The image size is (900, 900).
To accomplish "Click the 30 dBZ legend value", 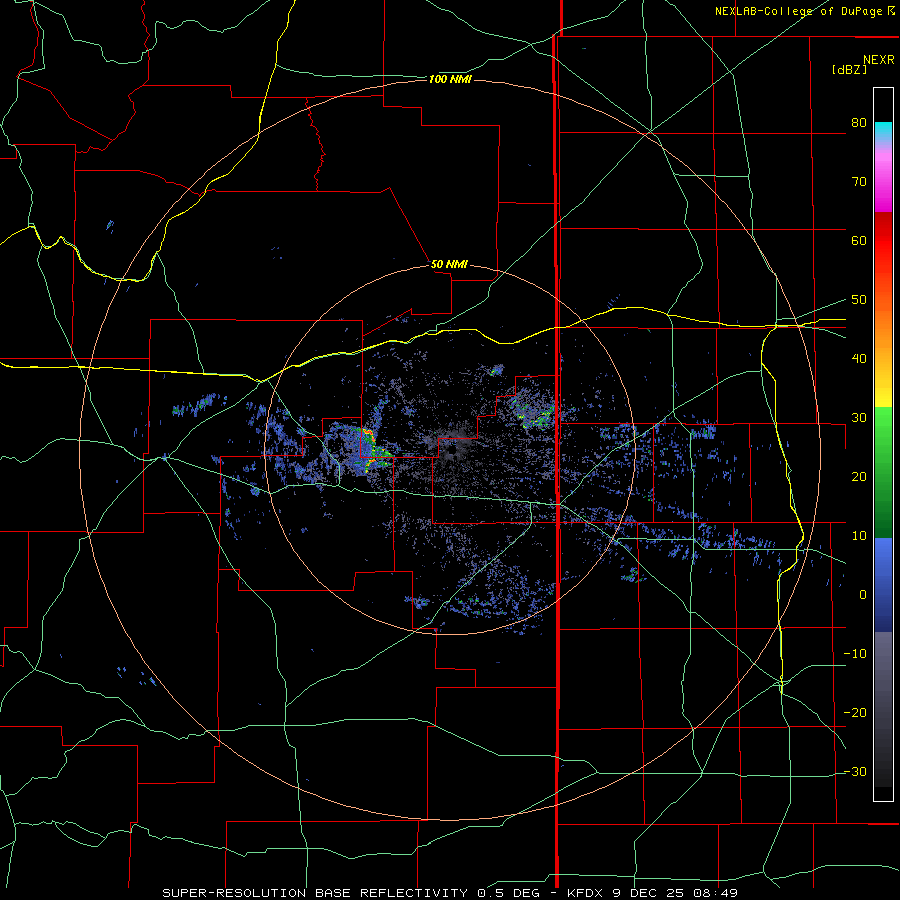I will 859,418.
